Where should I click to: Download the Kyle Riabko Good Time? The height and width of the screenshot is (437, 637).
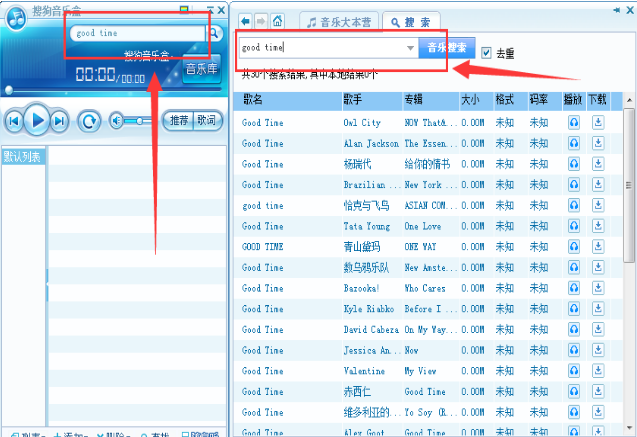pos(598,309)
